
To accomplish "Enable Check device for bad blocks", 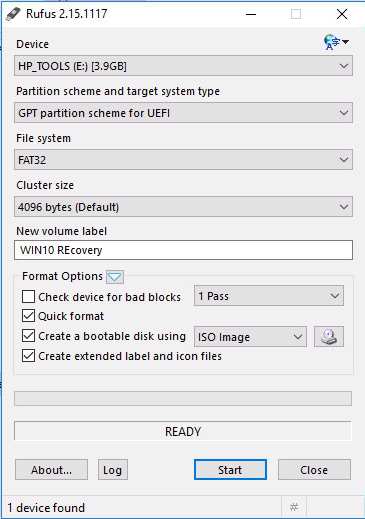I will pyautogui.click(x=28, y=296).
